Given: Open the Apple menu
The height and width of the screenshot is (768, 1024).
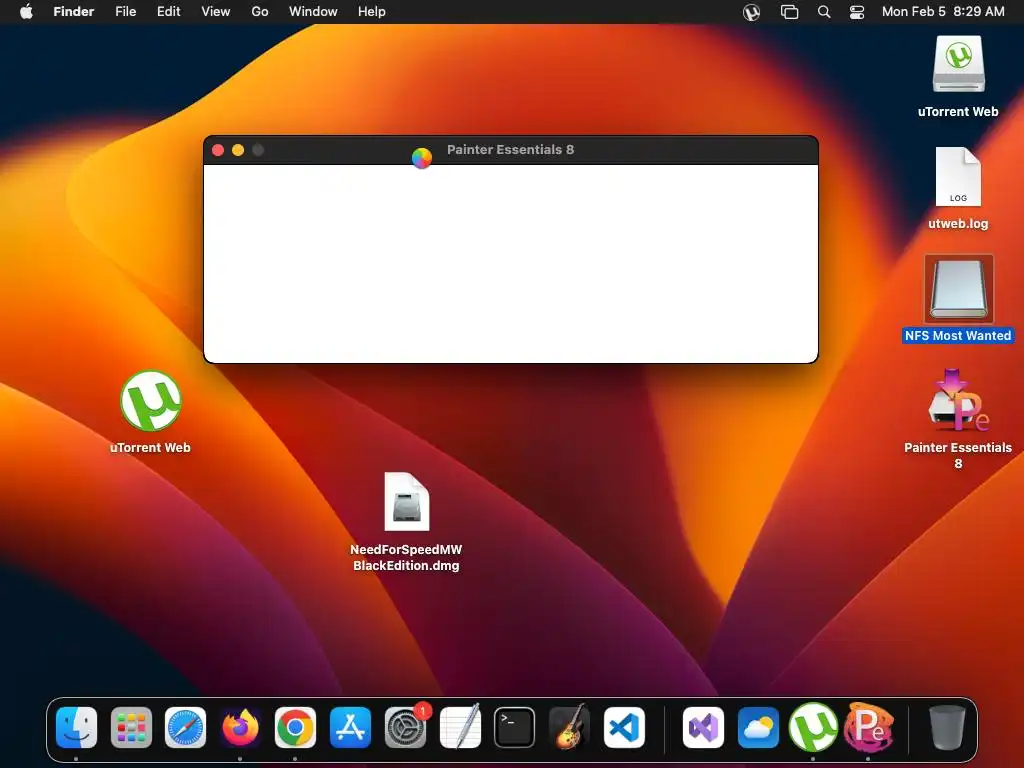Looking at the screenshot, I should click(26, 12).
